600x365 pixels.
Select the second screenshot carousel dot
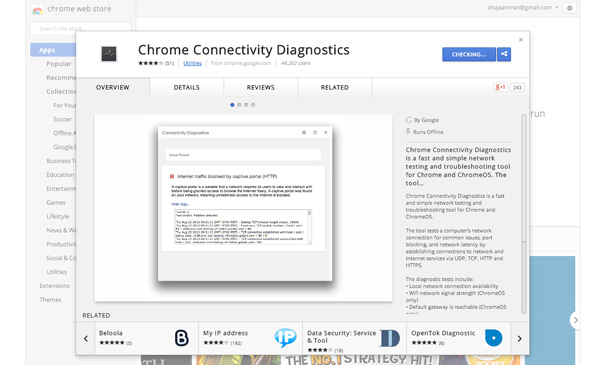(x=239, y=105)
